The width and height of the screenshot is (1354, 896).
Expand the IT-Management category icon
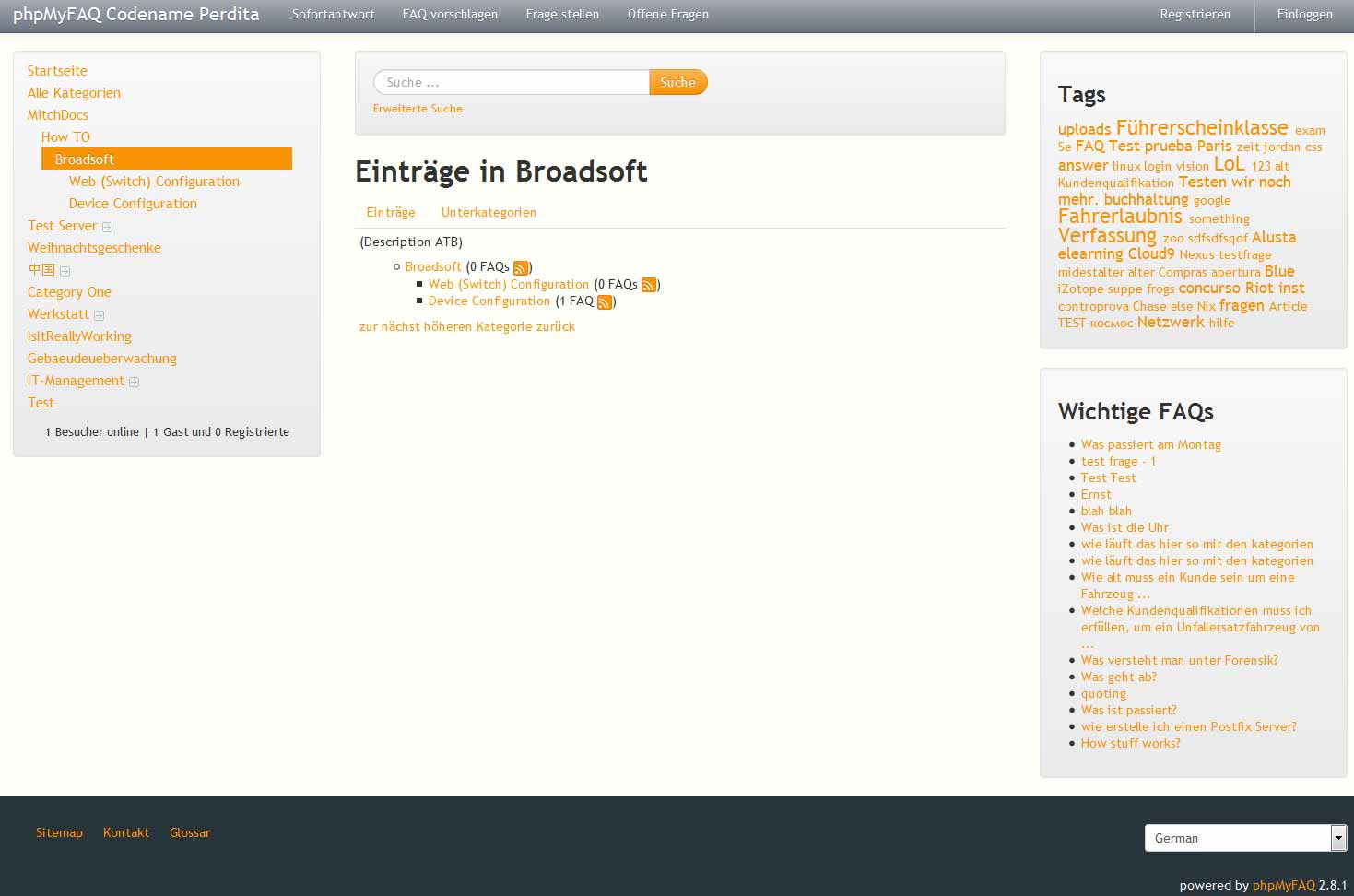[134, 382]
